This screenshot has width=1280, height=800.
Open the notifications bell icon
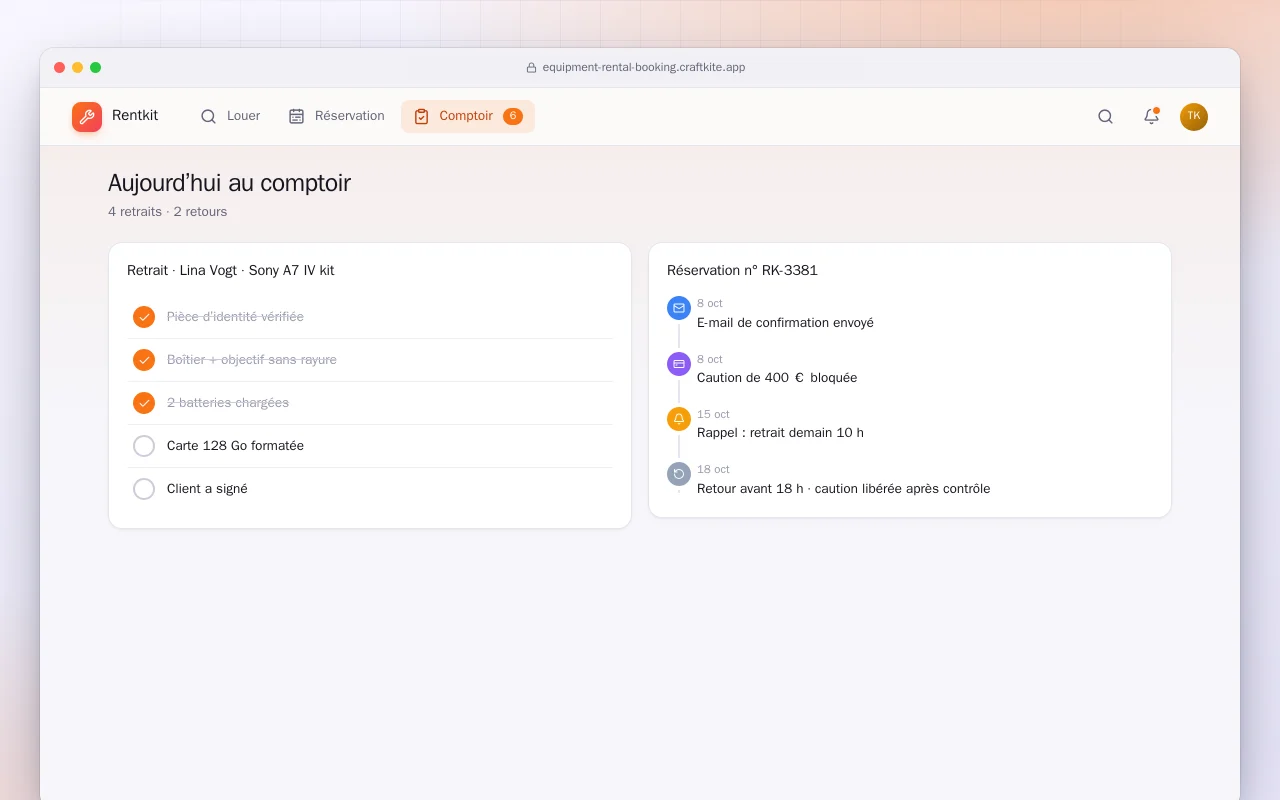click(x=1151, y=116)
